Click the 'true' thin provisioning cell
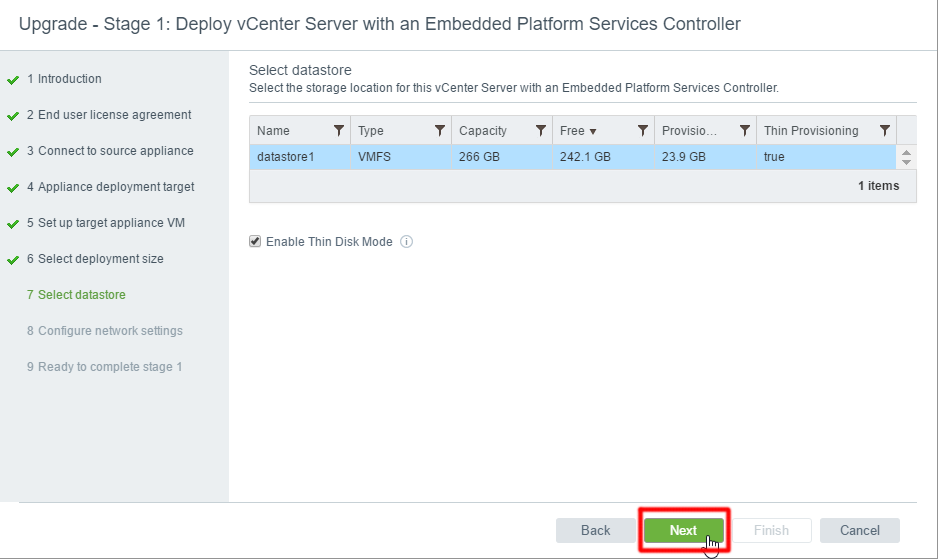The height and width of the screenshot is (559, 938). pyautogui.click(x=826, y=157)
